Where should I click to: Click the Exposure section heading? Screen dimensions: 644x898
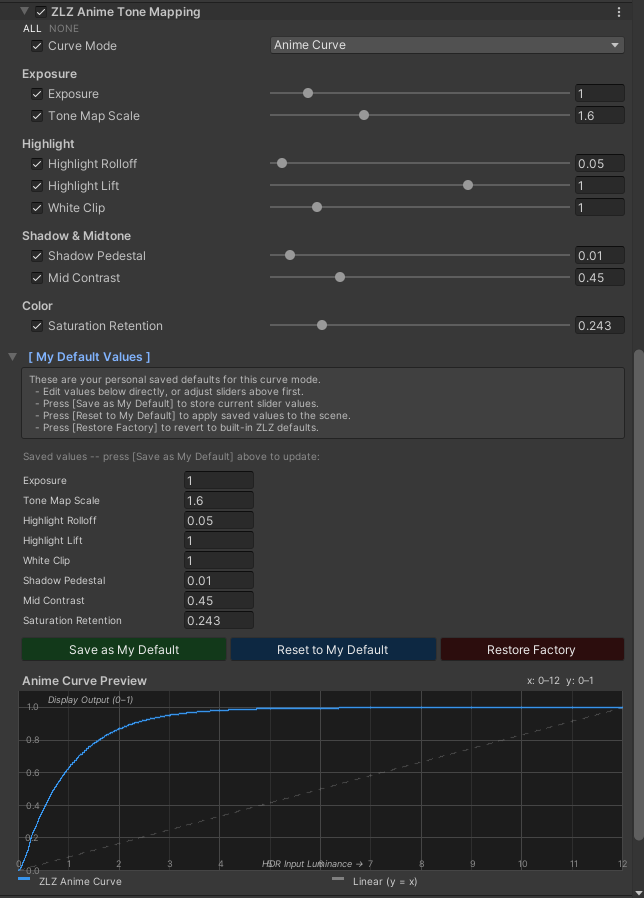[49, 74]
